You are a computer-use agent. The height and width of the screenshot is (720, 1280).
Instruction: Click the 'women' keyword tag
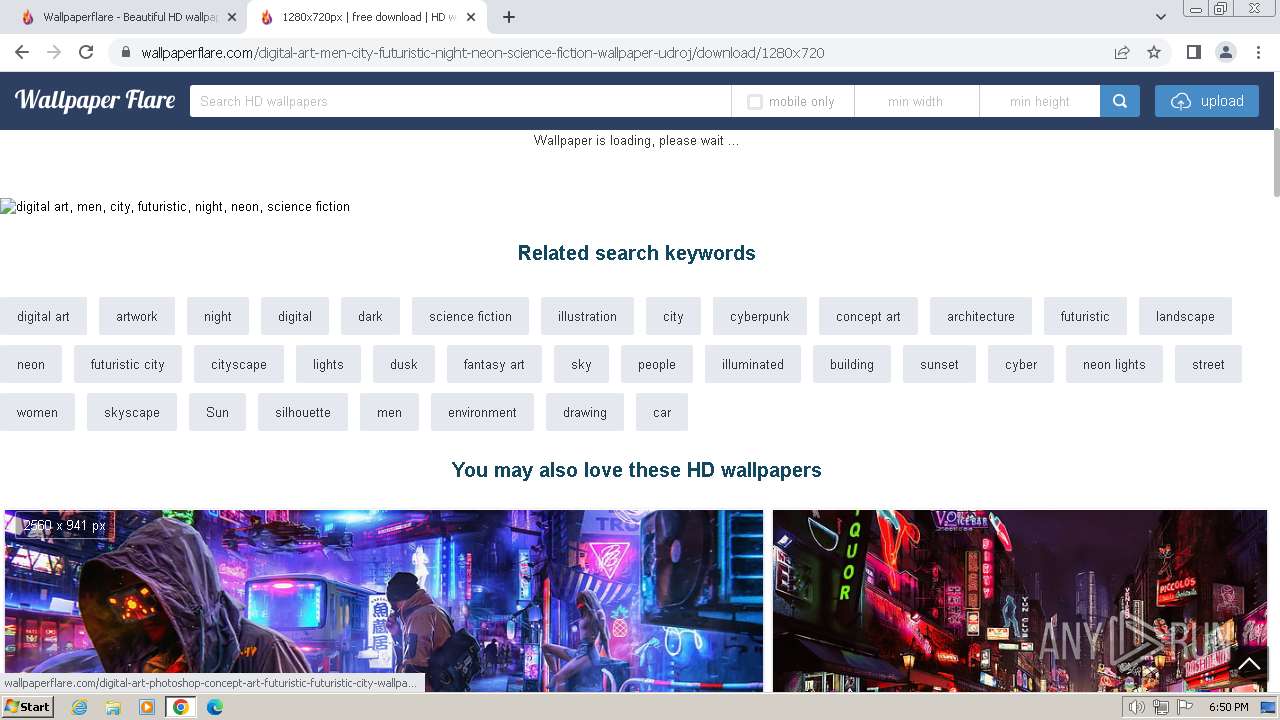[x=37, y=412]
